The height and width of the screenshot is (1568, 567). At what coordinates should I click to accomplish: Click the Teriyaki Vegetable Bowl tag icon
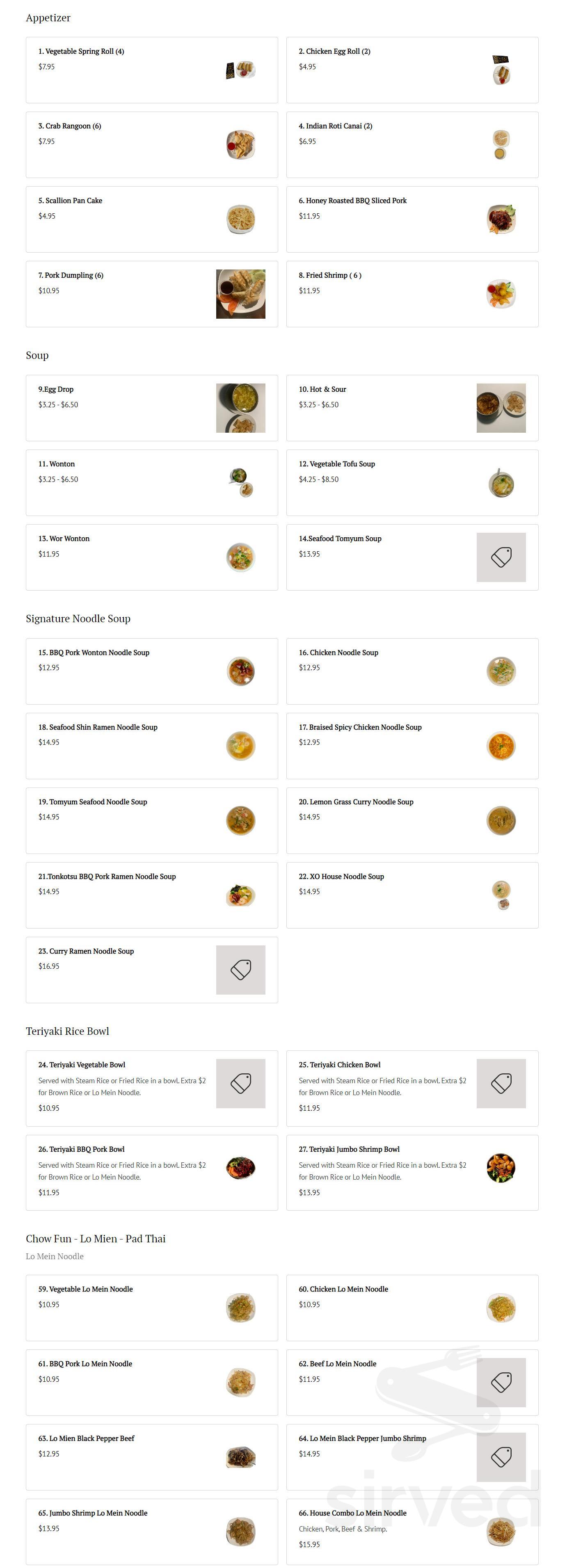240,1083
